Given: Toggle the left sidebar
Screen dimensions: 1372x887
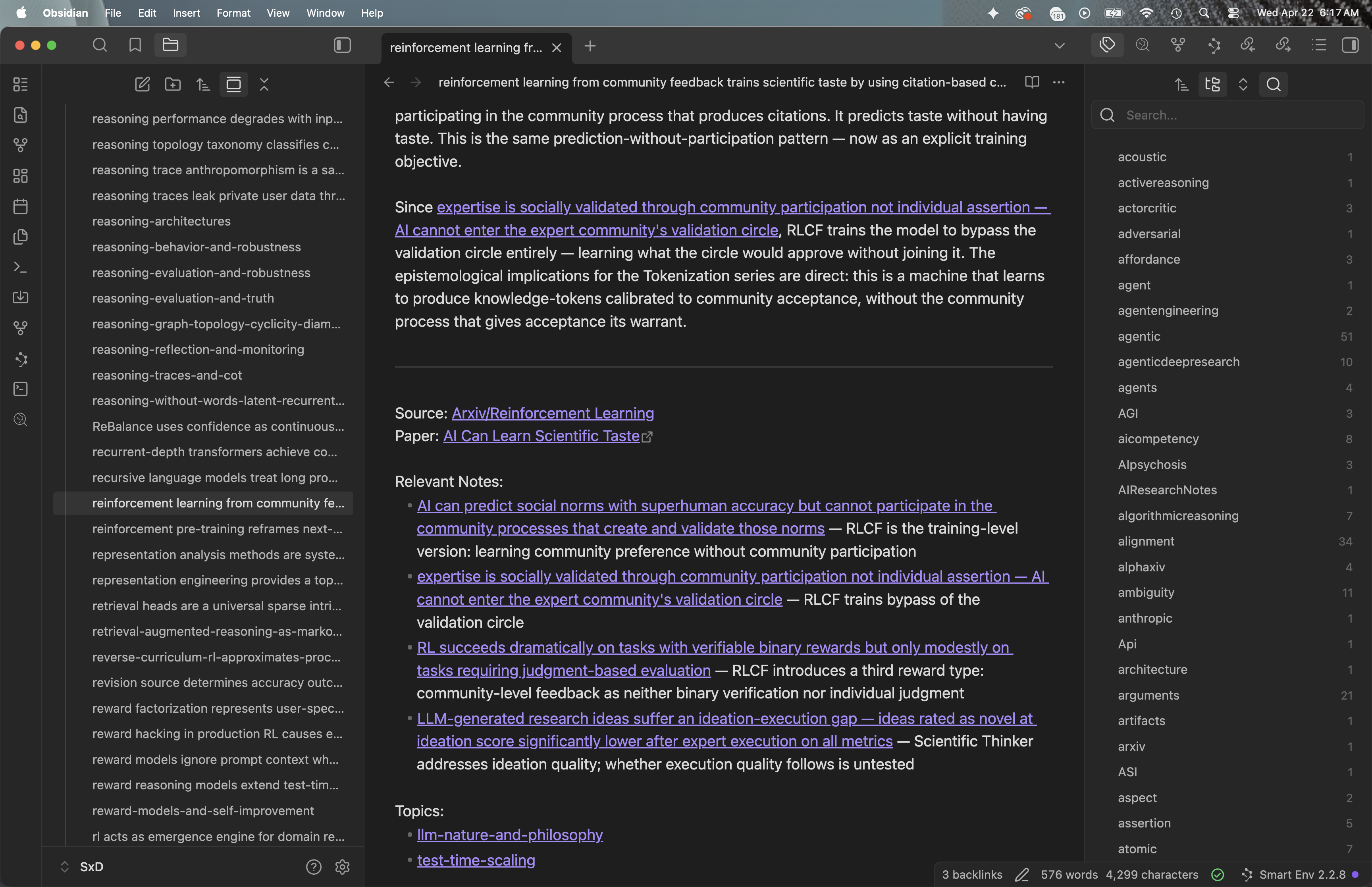Looking at the screenshot, I should point(342,45).
